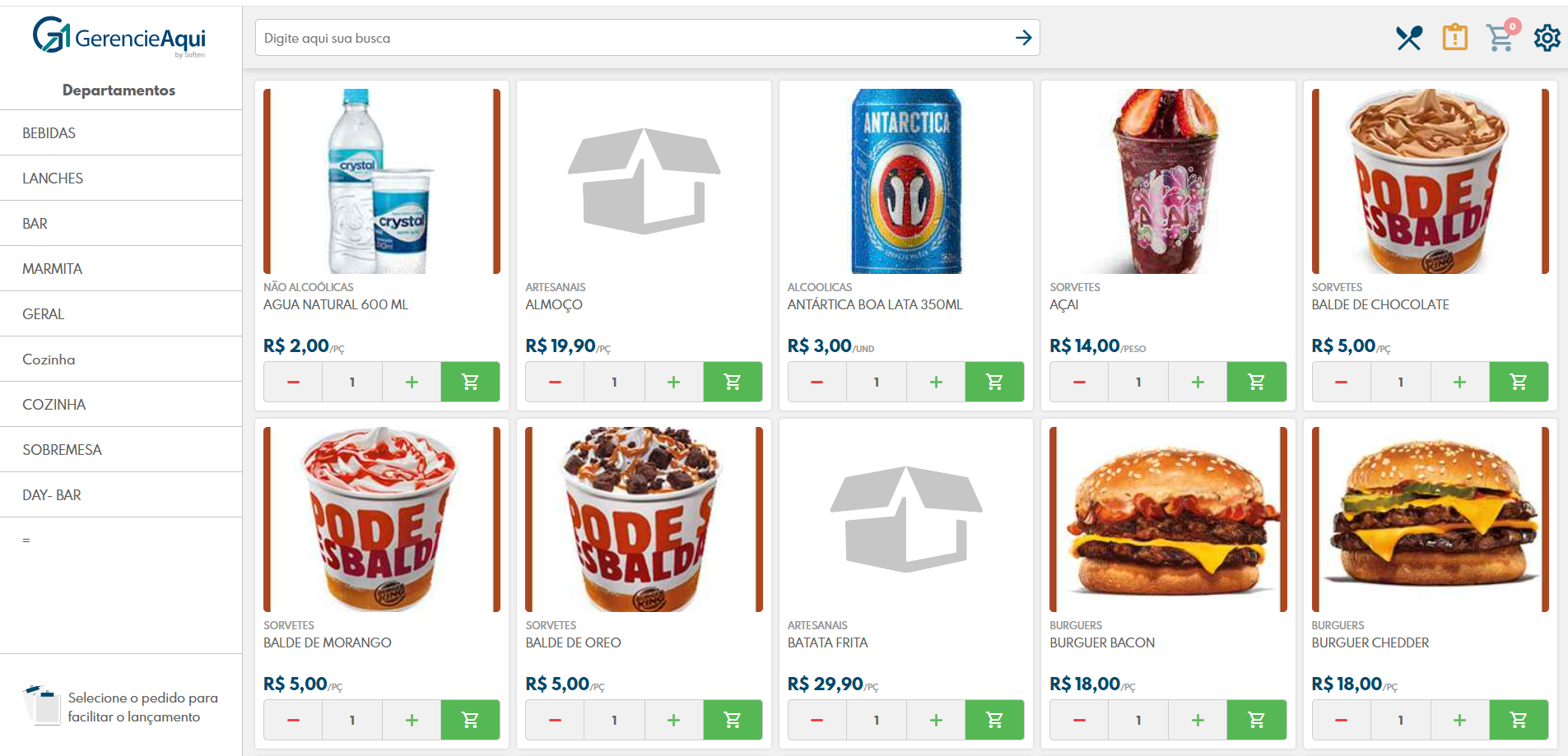Open the Balde de Morango product image

(381, 519)
